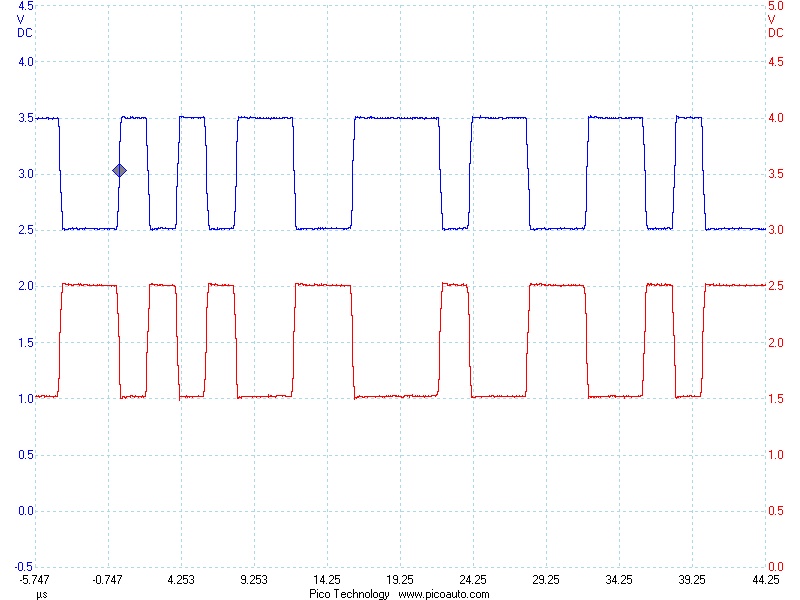Click the Pico Technology footer text
800x600 pixels.
pyautogui.click(x=349, y=594)
